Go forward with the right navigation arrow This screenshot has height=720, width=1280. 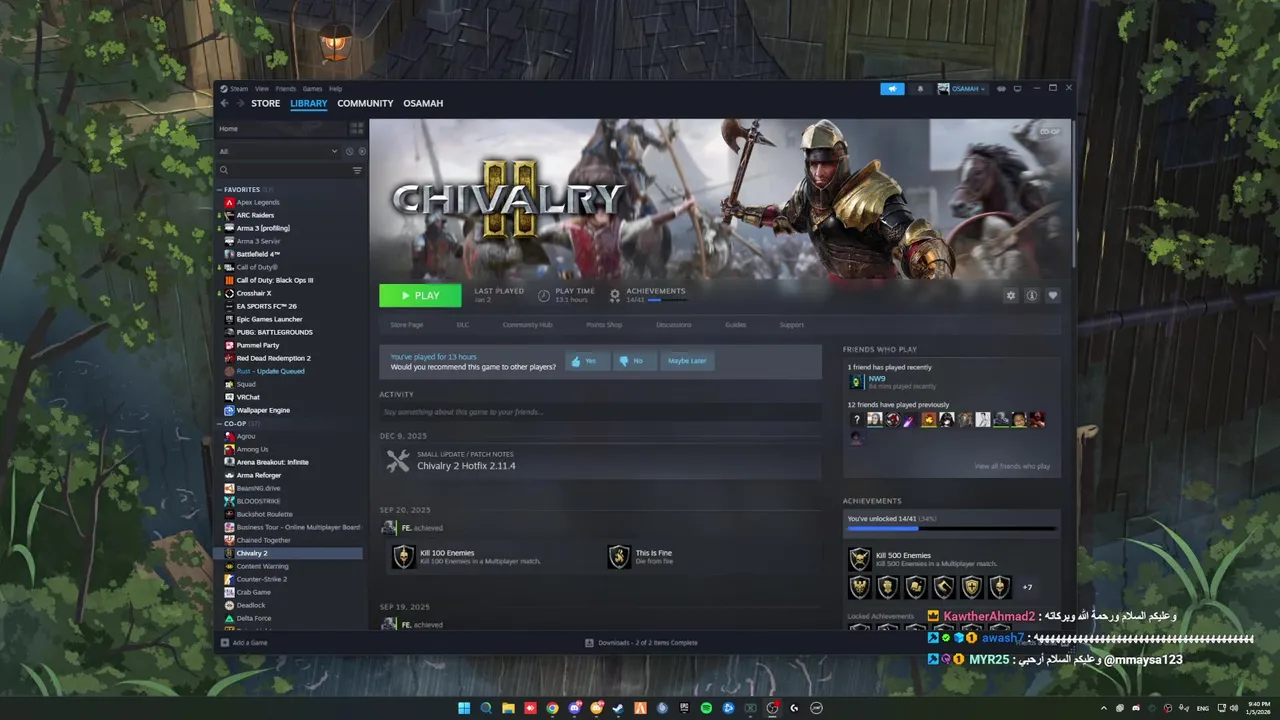pyautogui.click(x=240, y=103)
